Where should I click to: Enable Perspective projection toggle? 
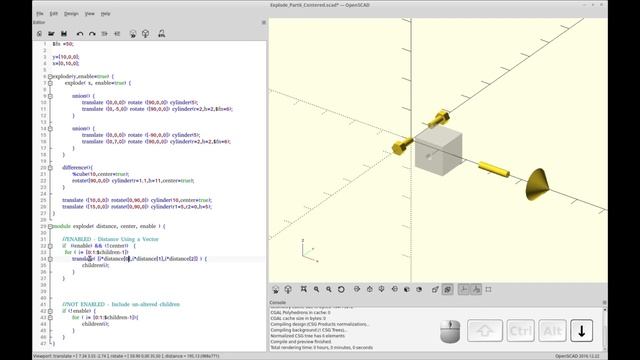click(x=435, y=289)
